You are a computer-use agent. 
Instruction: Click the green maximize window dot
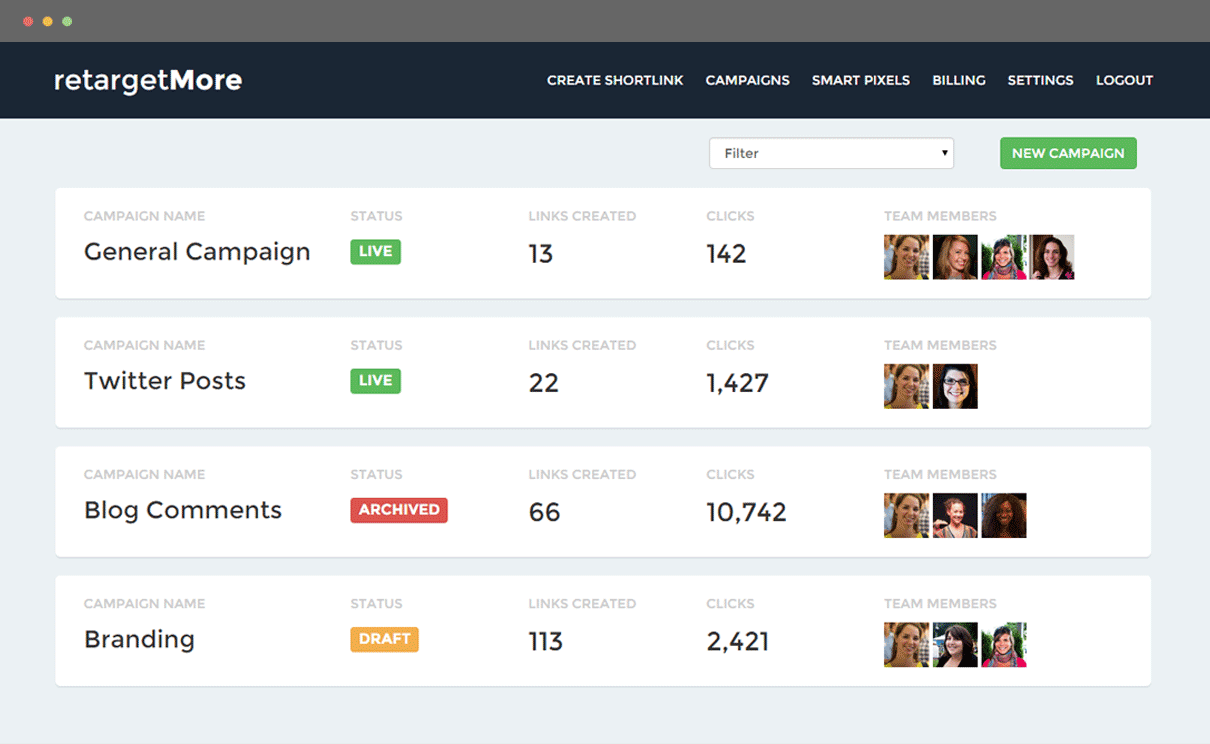[67, 21]
